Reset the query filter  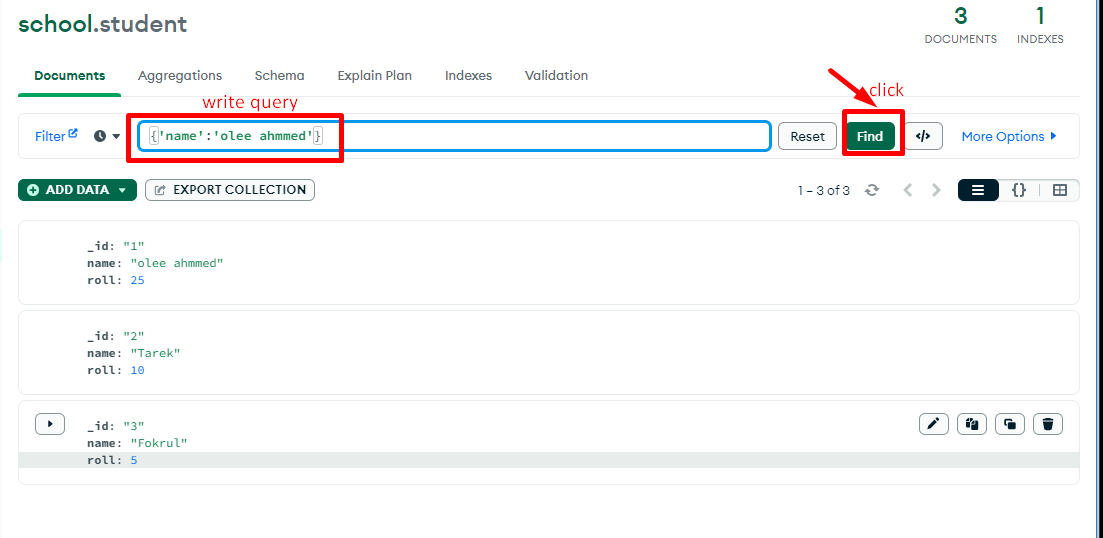point(807,136)
